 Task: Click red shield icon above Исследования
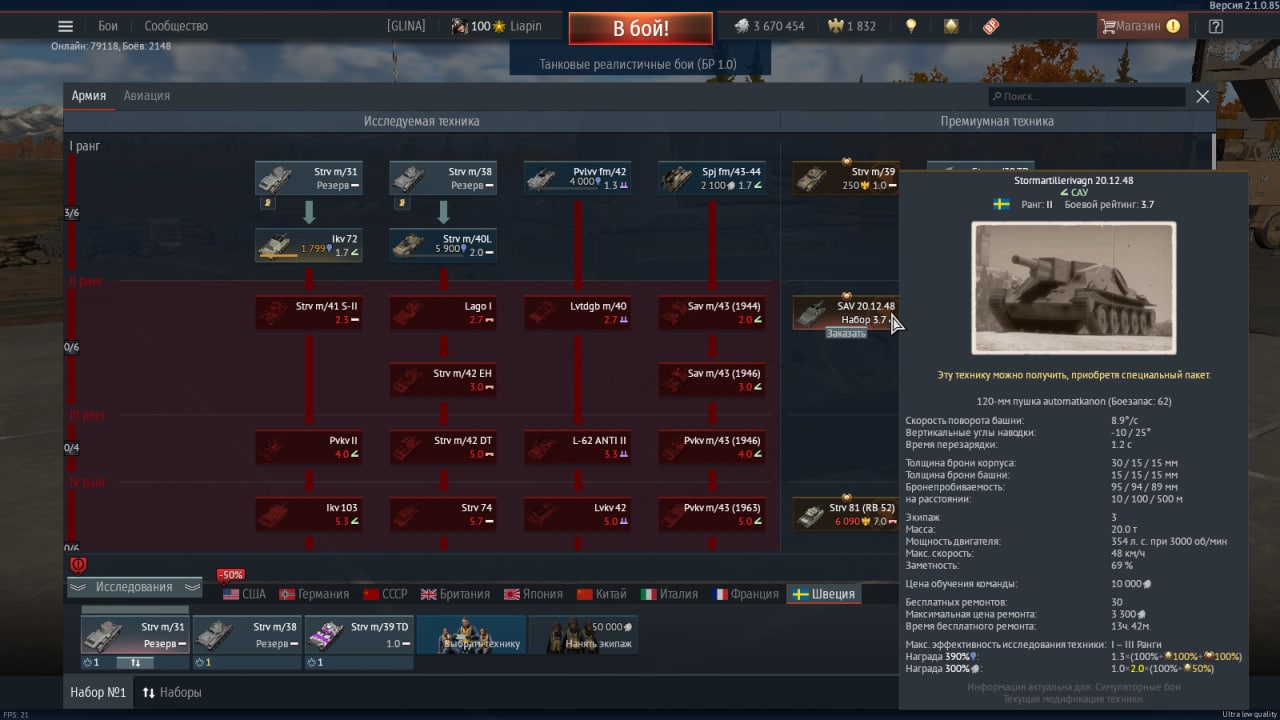(78, 565)
